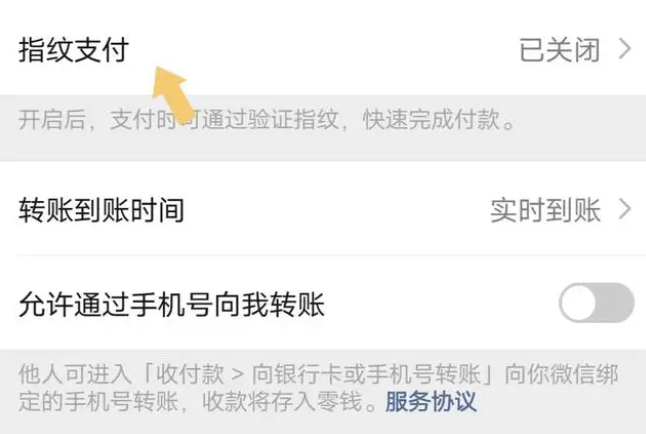
Task: Click the phone-number transfer explanation text
Action: (x=318, y=387)
